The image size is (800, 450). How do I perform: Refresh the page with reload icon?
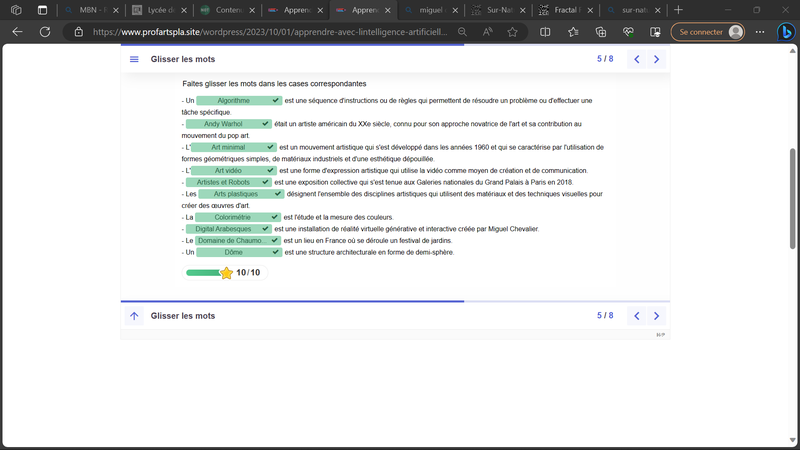pos(45,32)
